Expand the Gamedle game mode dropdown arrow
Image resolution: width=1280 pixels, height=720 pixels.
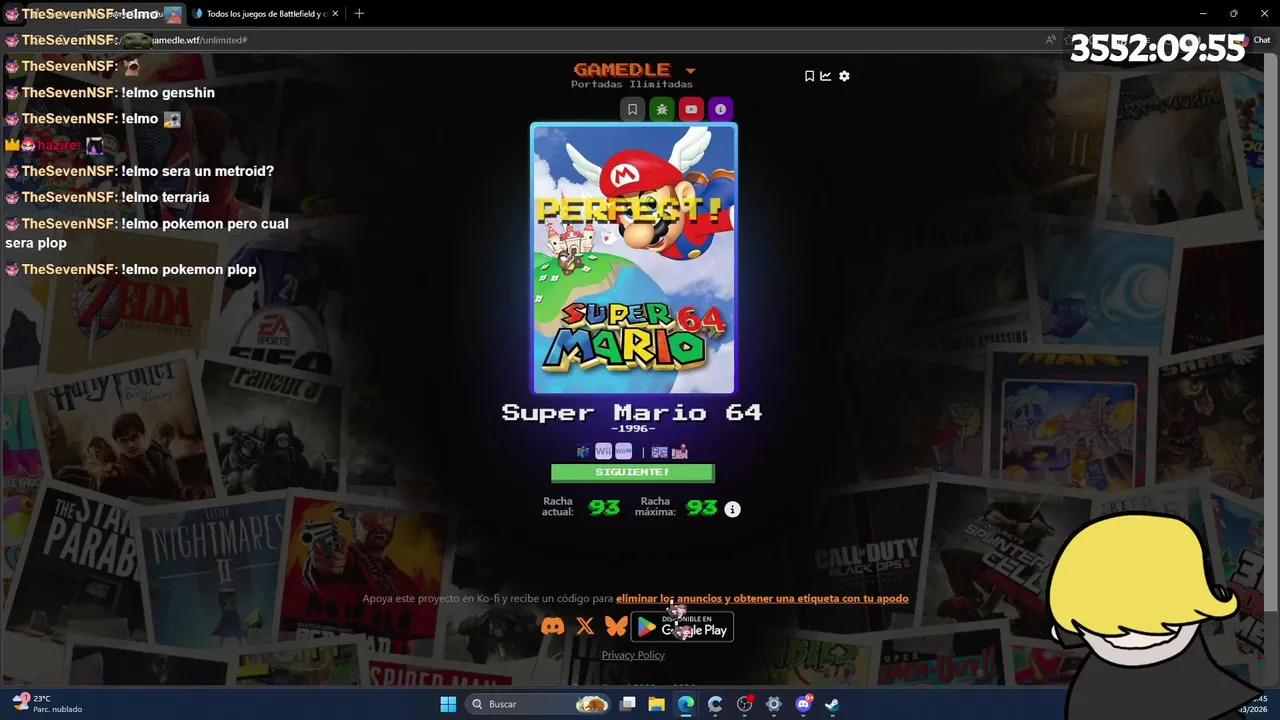(x=690, y=71)
